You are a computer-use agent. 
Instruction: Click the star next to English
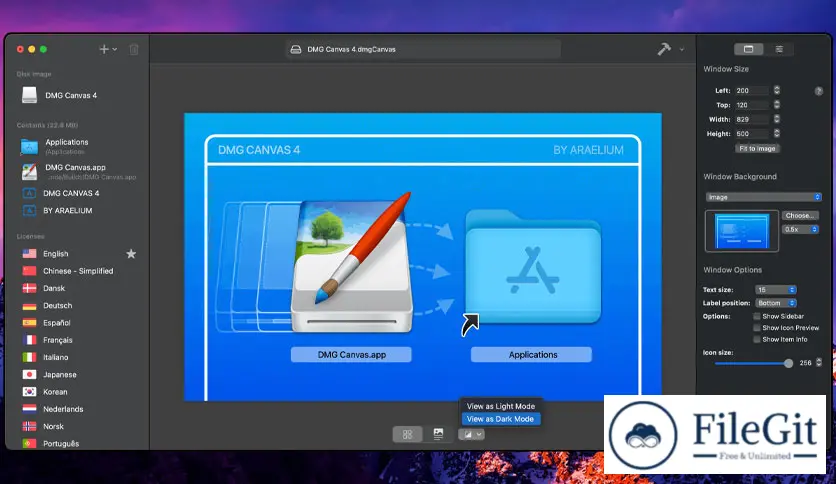131,254
